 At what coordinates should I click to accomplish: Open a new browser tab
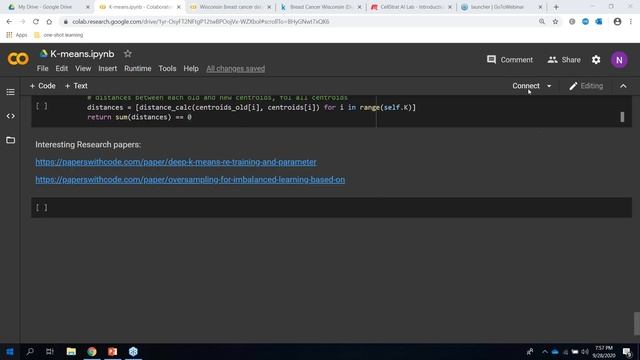(x=556, y=7)
